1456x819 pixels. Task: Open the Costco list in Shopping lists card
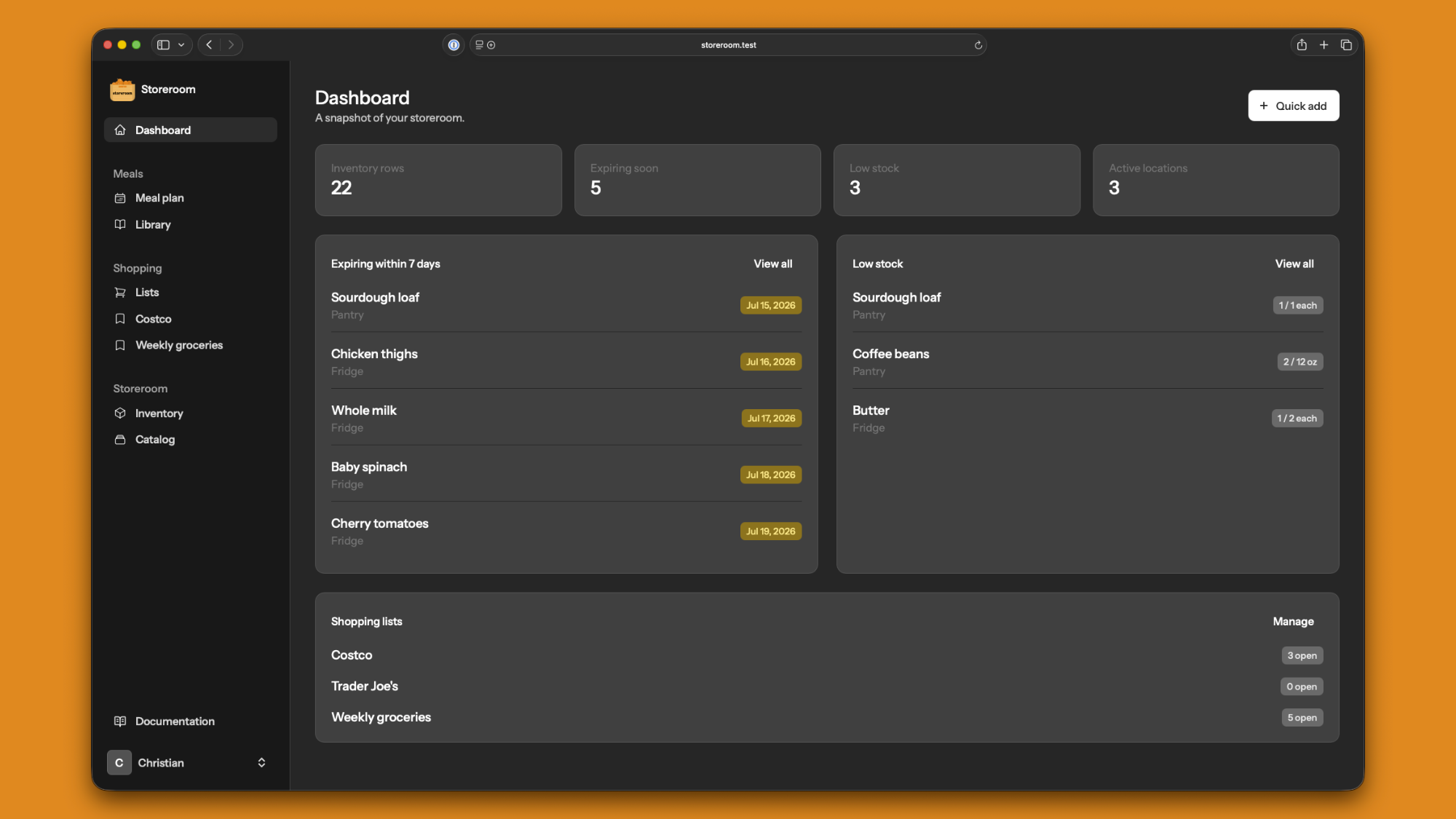(x=352, y=655)
